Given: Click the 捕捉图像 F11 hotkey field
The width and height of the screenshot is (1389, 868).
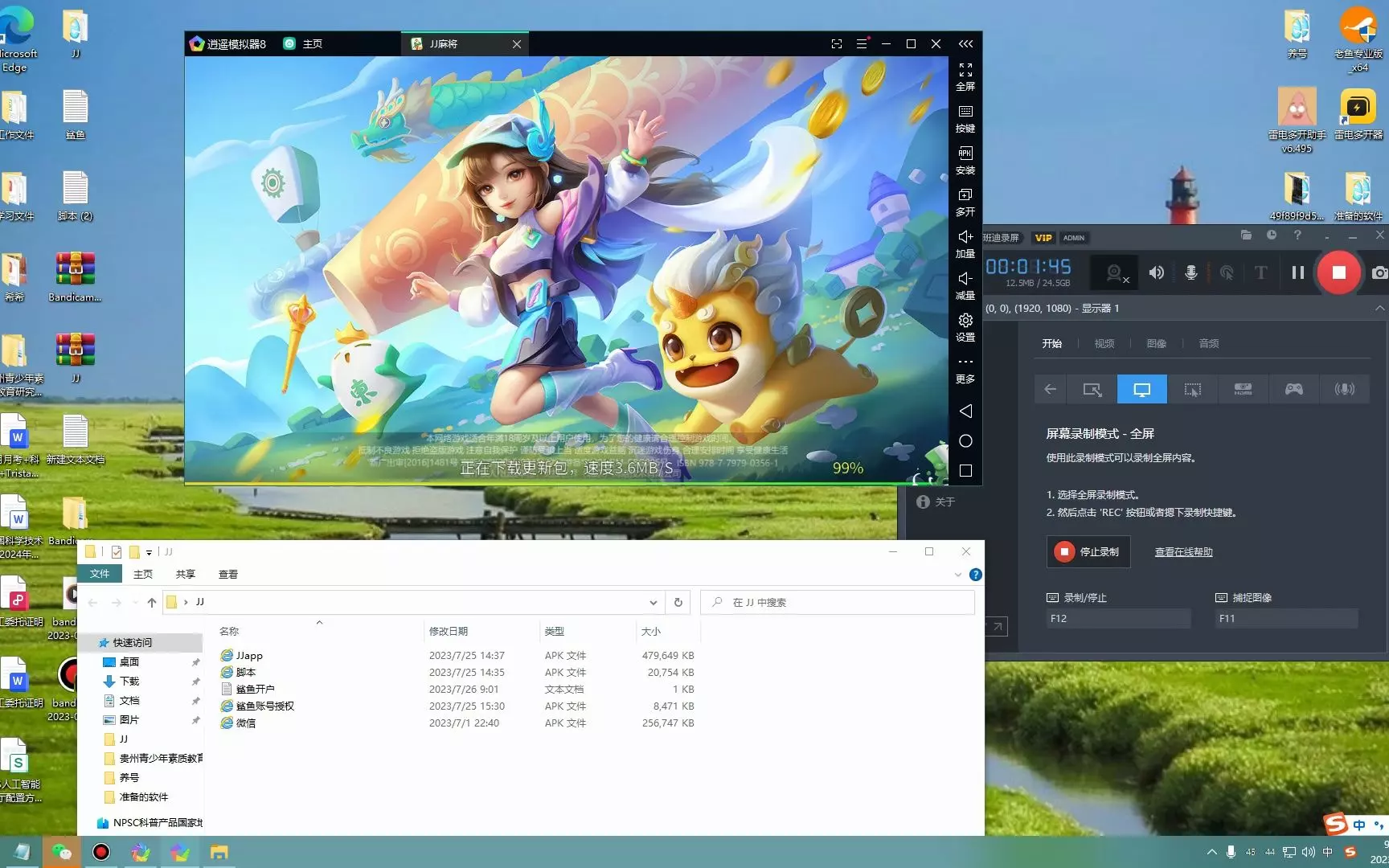Looking at the screenshot, I should 1286,619.
